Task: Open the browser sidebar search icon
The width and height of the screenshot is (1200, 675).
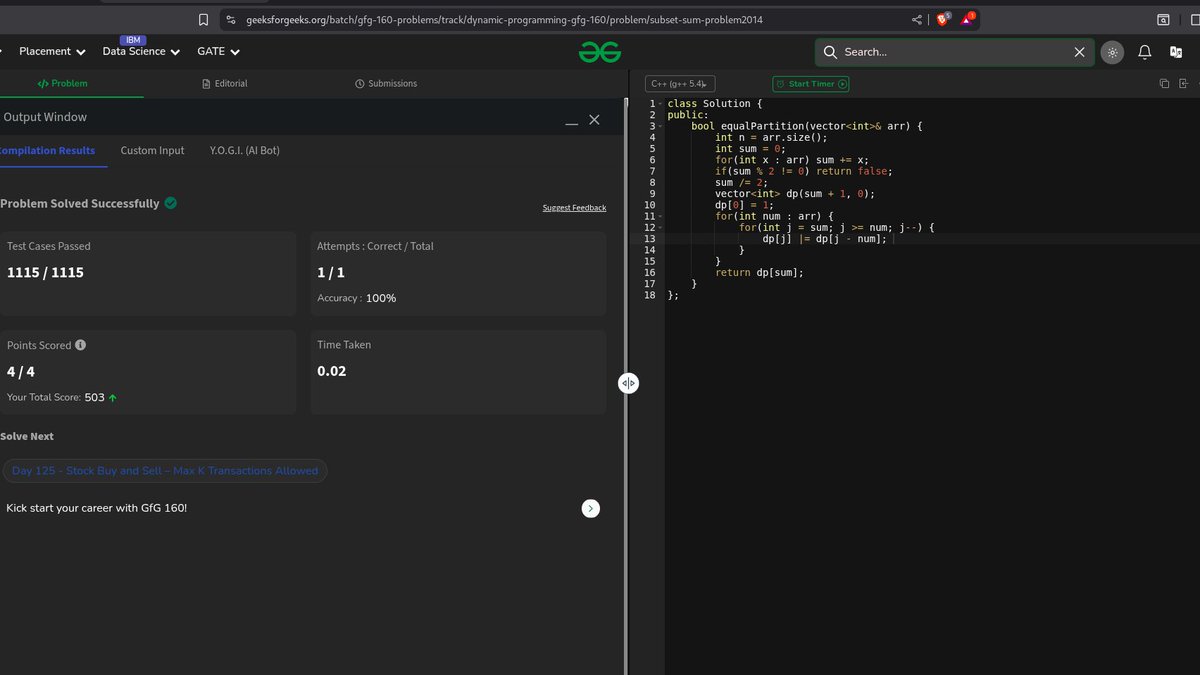Action: tap(1163, 19)
